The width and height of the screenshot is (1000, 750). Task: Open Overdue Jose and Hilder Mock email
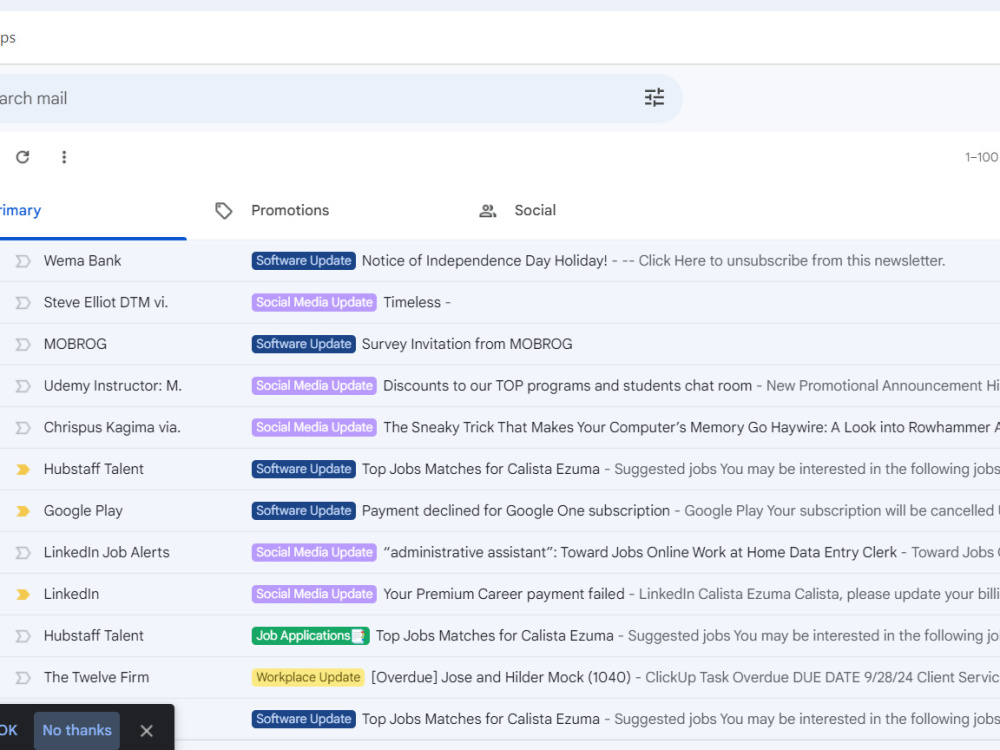pos(501,677)
